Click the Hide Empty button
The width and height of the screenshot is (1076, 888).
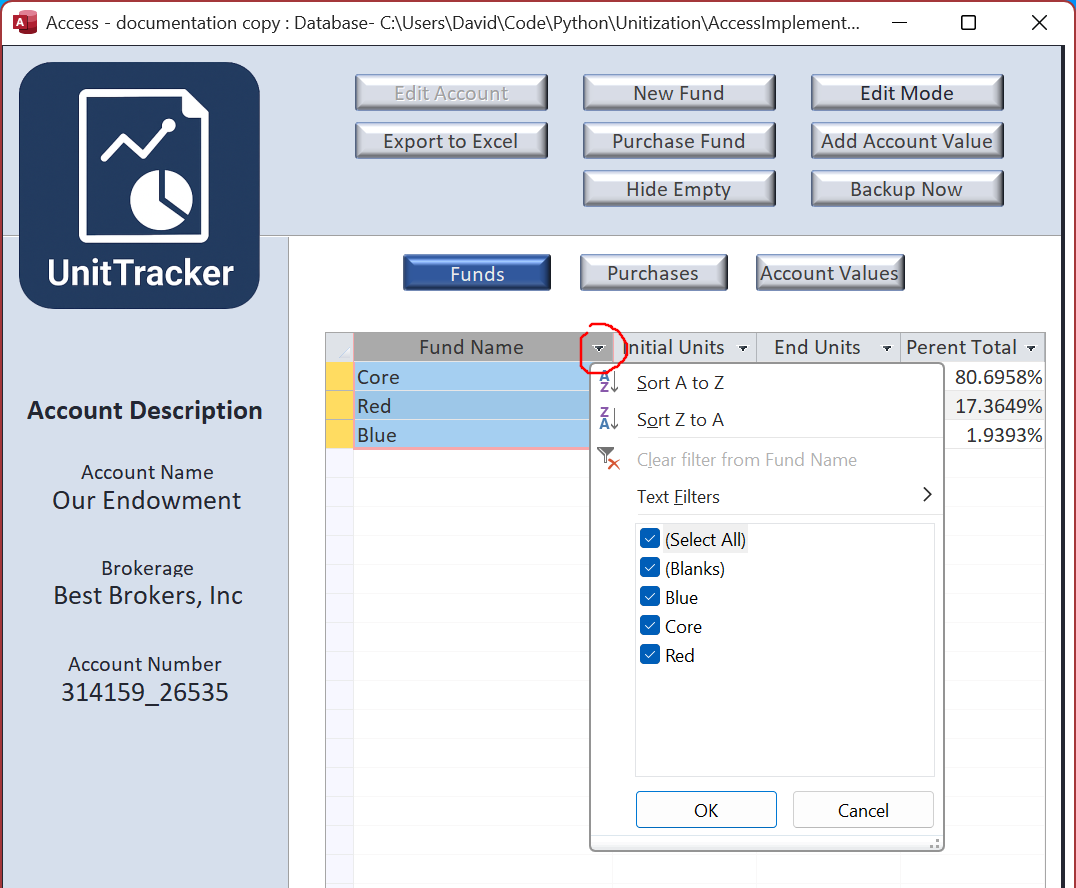point(679,189)
